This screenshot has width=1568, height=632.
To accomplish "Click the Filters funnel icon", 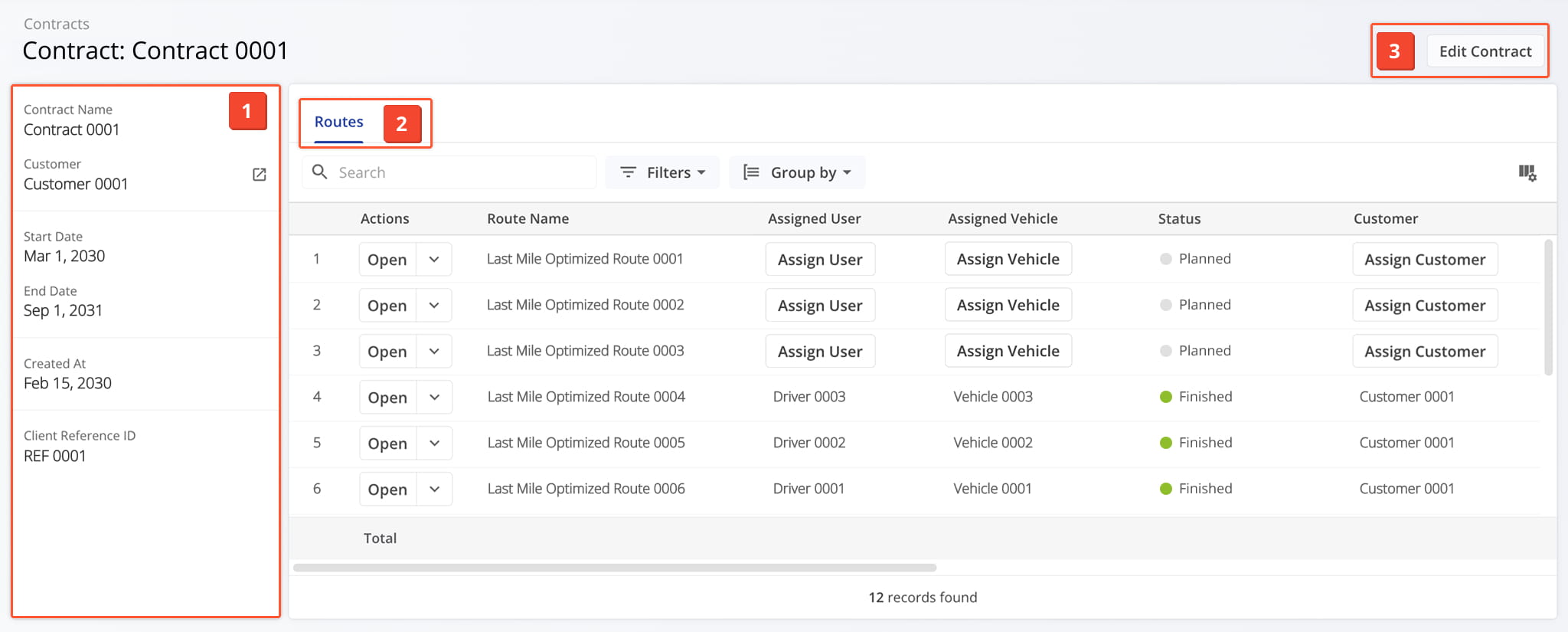I will pyautogui.click(x=628, y=172).
